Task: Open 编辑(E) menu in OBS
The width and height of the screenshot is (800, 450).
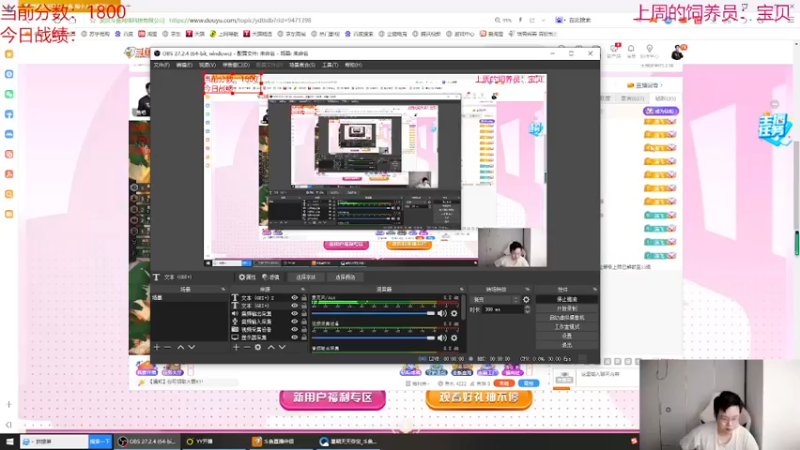Action: pos(184,65)
